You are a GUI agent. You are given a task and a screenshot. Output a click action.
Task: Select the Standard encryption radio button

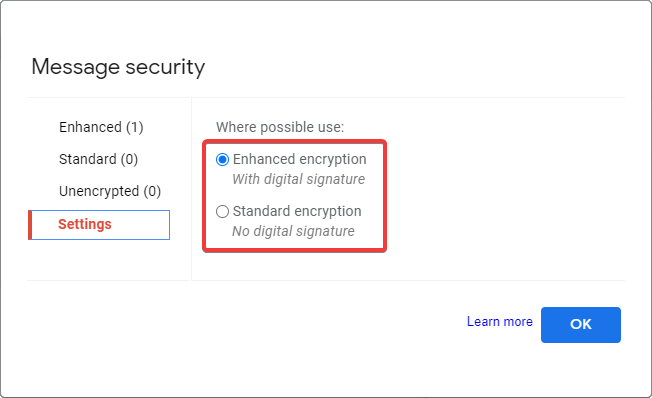click(x=222, y=211)
